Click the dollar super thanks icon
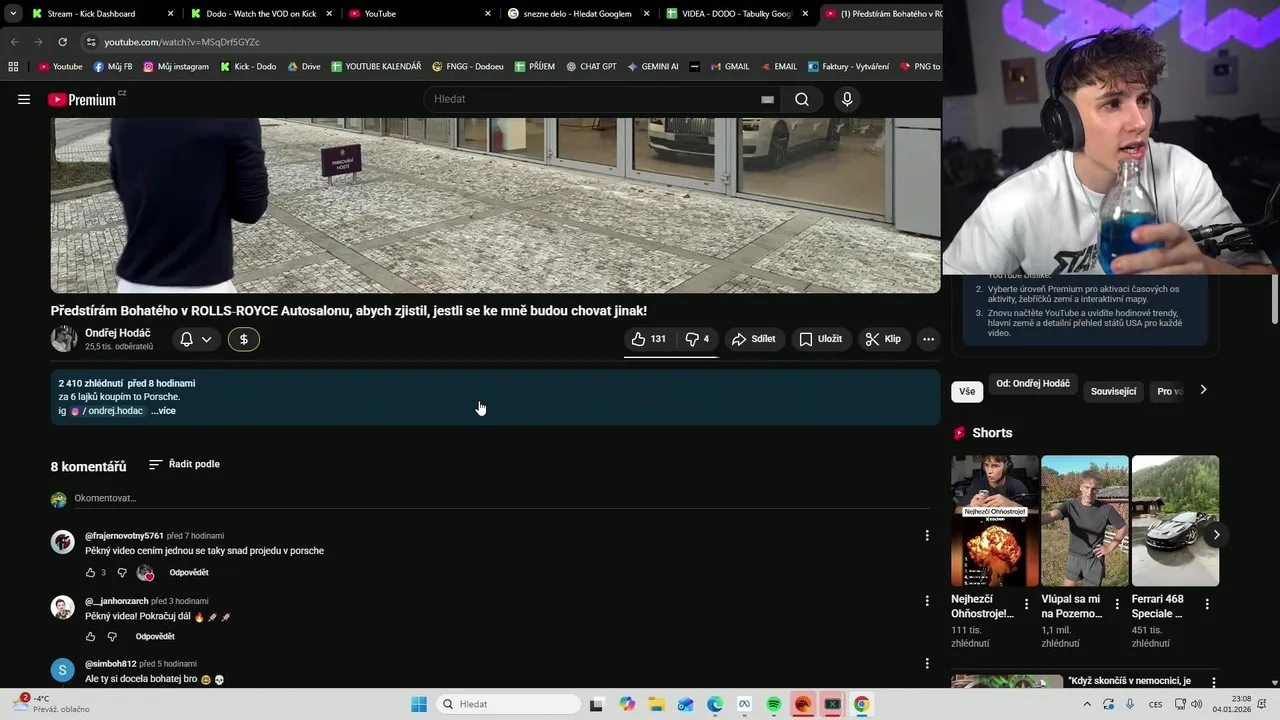This screenshot has width=1280, height=720. (244, 339)
